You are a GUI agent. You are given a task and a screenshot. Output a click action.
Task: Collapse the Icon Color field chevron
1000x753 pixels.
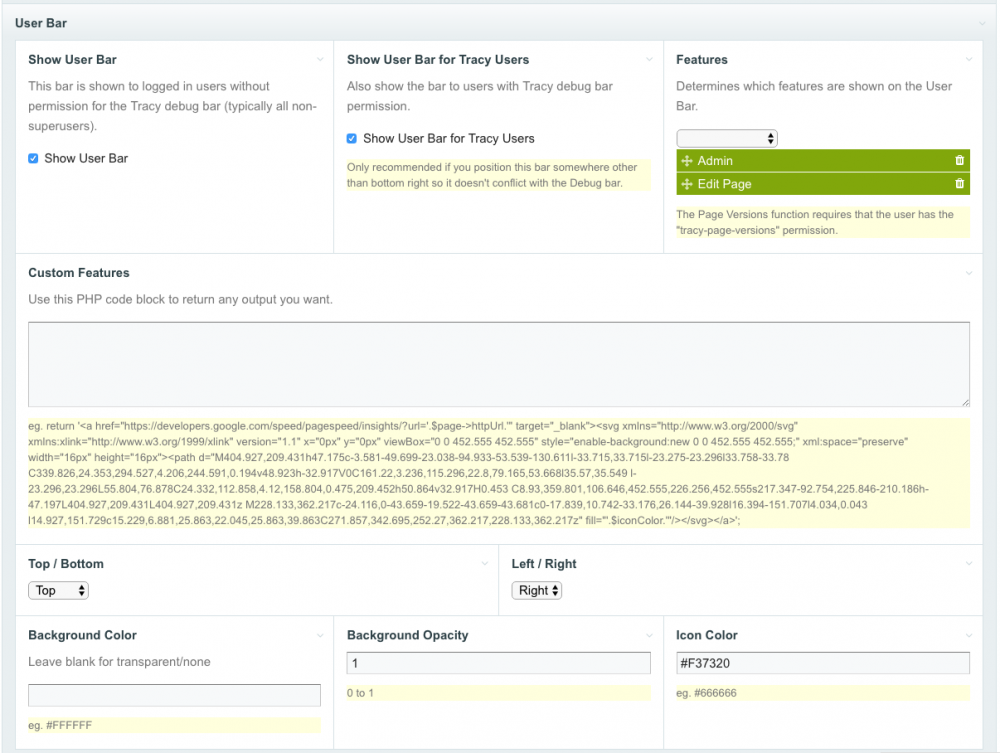click(968, 635)
